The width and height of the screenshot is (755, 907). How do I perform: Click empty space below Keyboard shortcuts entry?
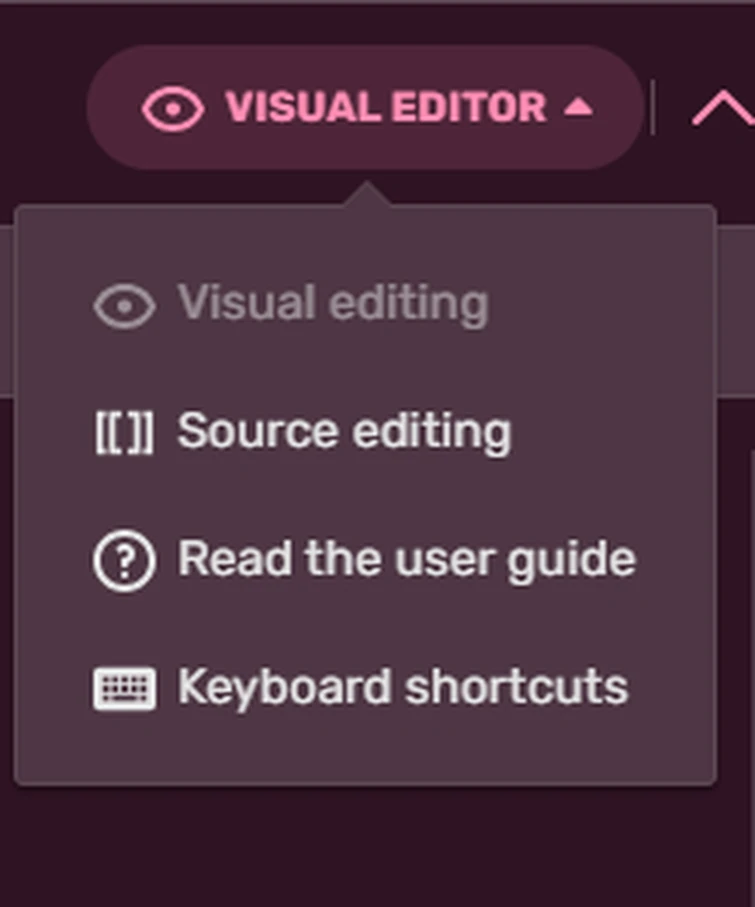click(365, 755)
